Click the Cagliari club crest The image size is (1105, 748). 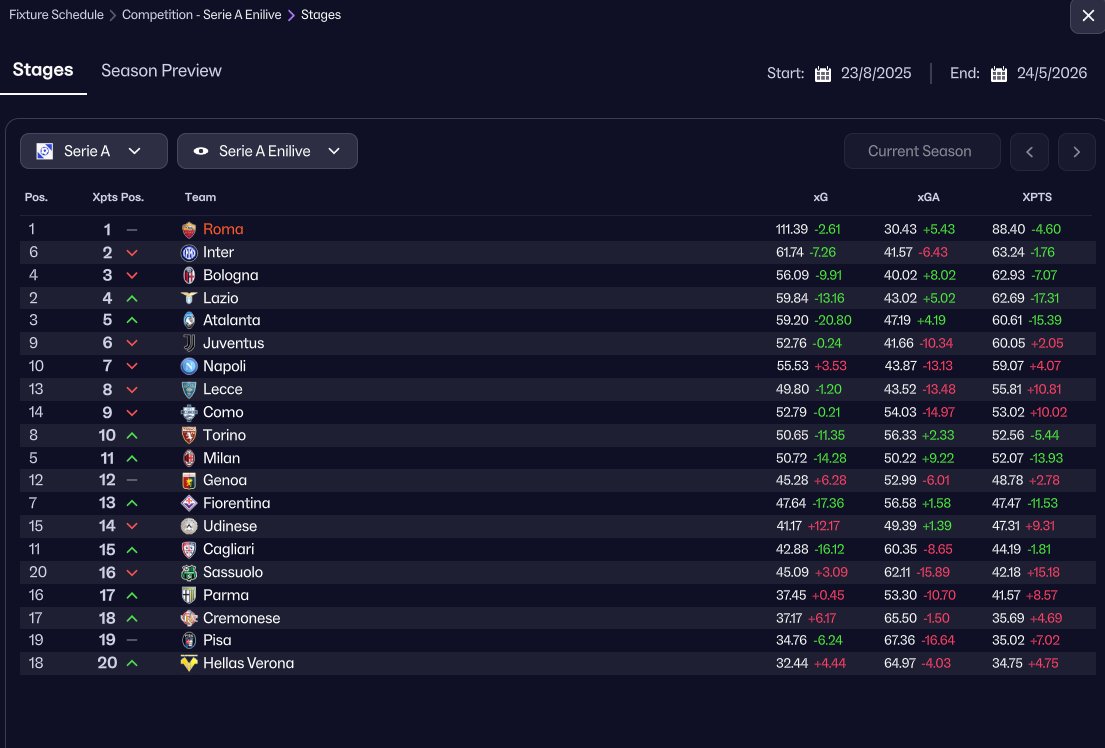[x=189, y=549]
